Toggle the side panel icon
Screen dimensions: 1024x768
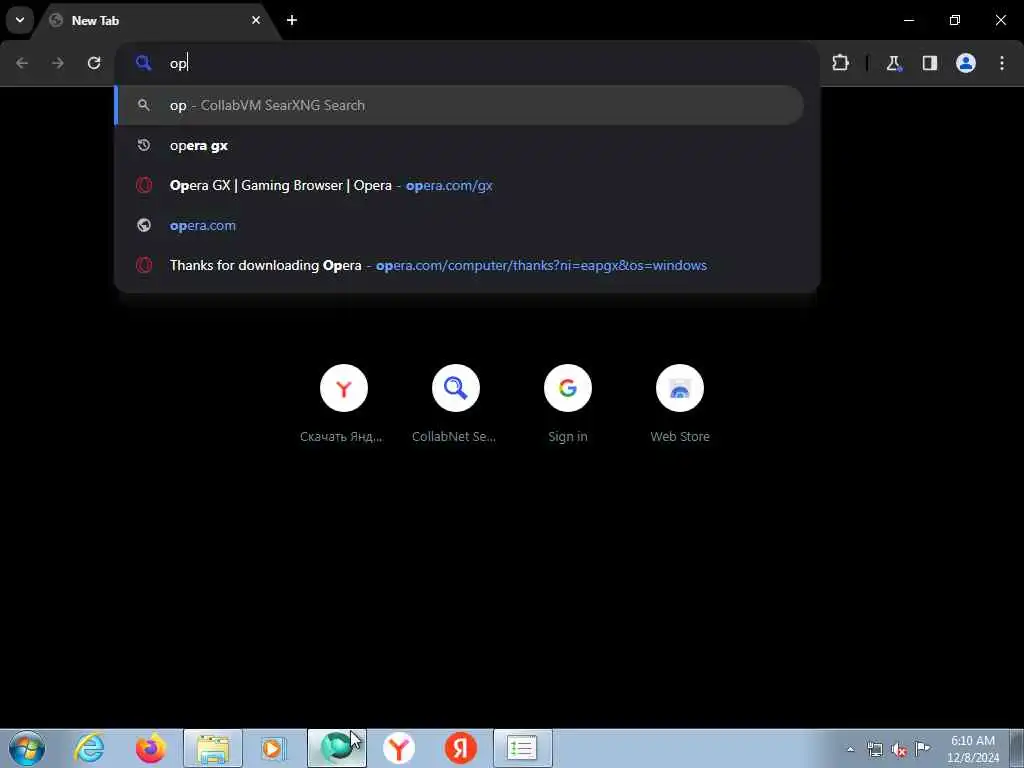(x=929, y=63)
